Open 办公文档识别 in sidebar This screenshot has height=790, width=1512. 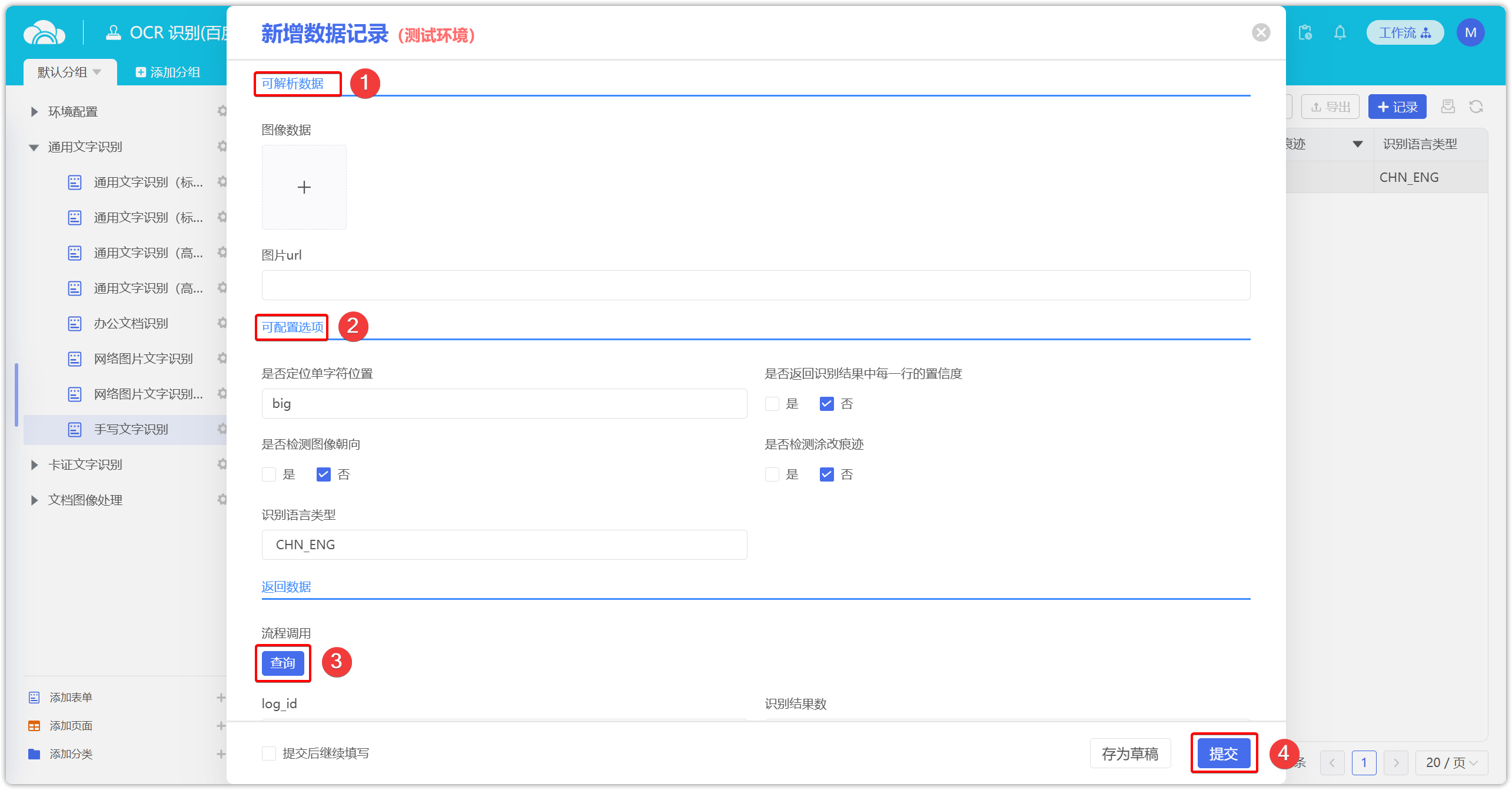click(x=131, y=323)
